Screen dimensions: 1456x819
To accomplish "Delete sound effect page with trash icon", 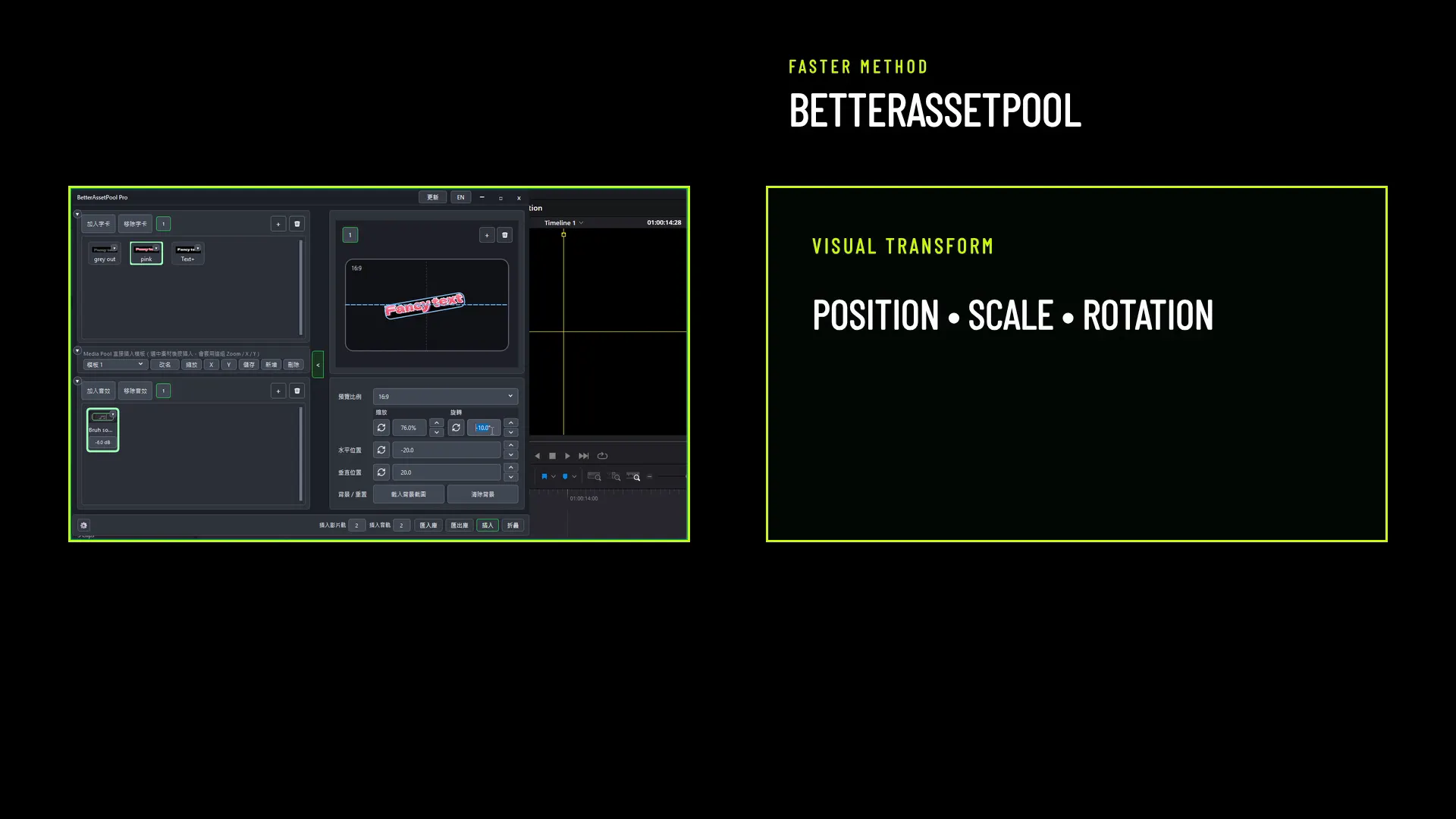I will tap(297, 391).
